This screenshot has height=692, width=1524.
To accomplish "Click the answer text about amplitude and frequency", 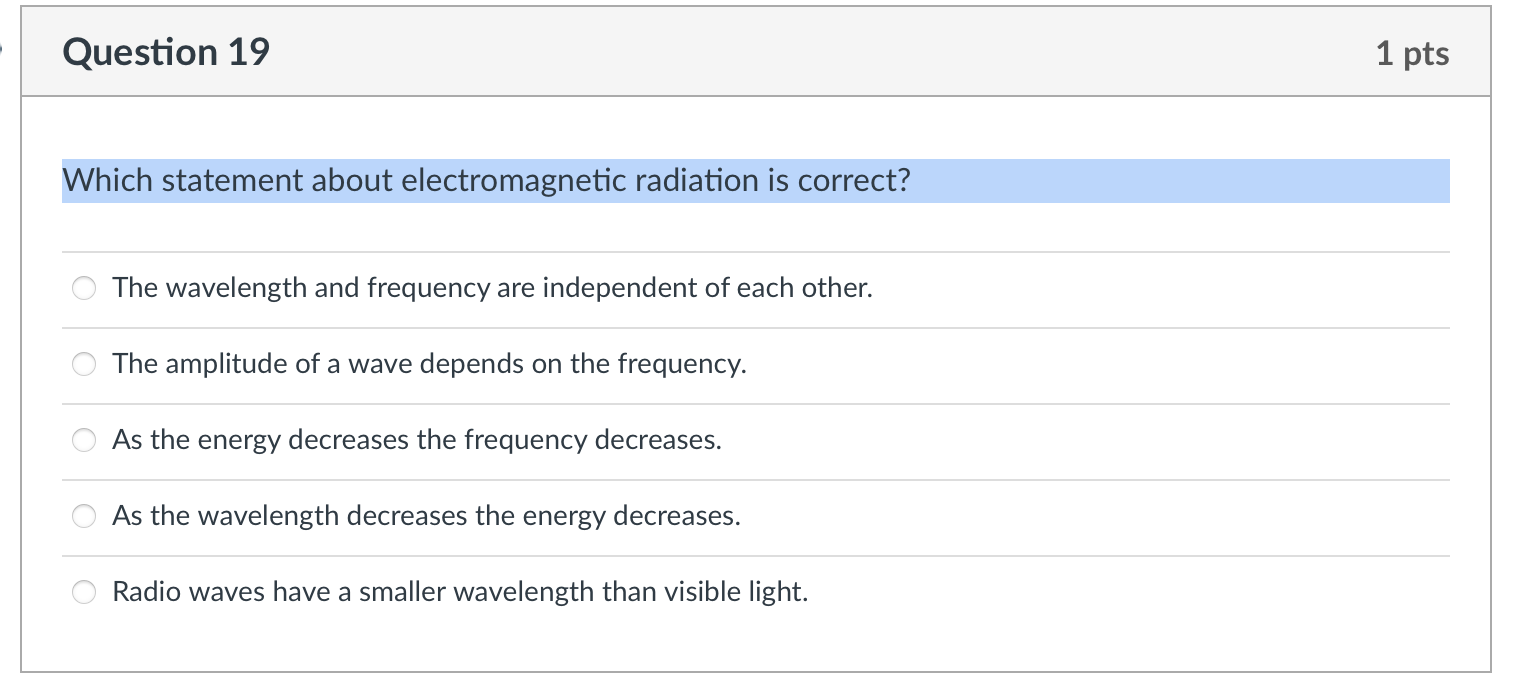I will pyautogui.click(x=428, y=364).
